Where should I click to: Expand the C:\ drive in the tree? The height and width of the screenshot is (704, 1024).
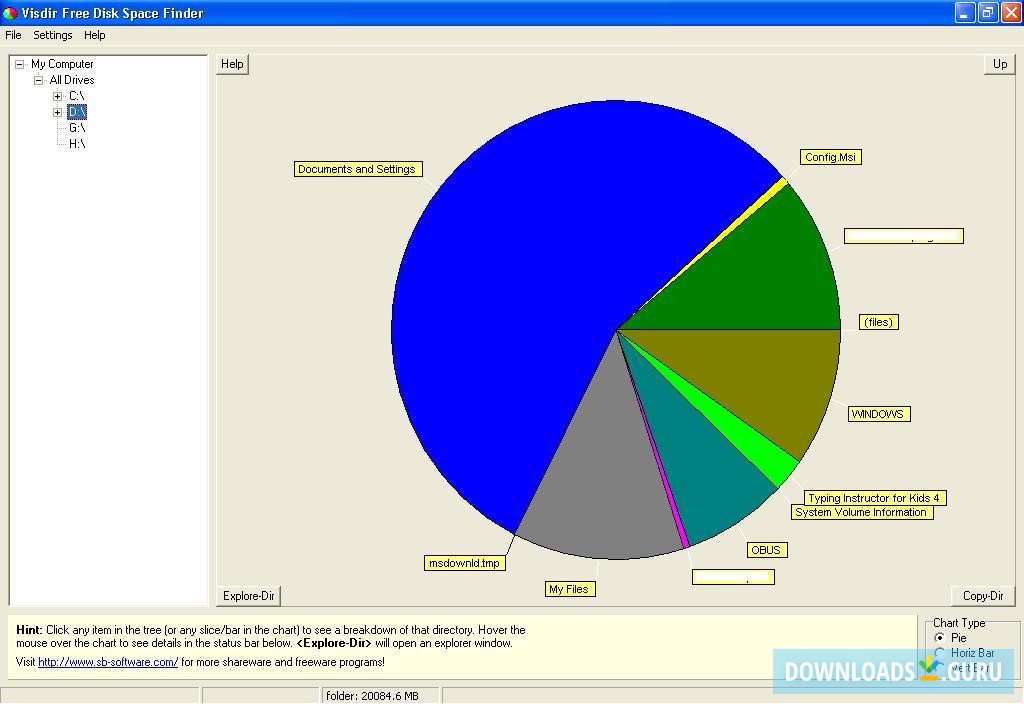pos(57,96)
